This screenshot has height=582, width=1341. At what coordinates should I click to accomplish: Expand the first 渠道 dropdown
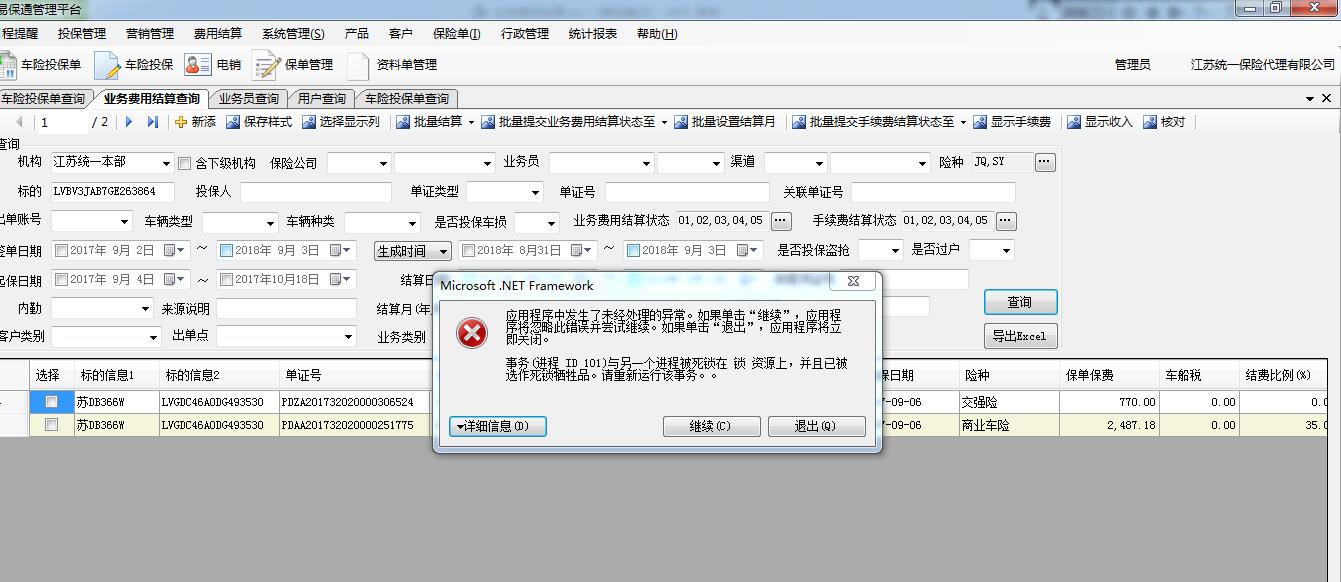[820, 163]
